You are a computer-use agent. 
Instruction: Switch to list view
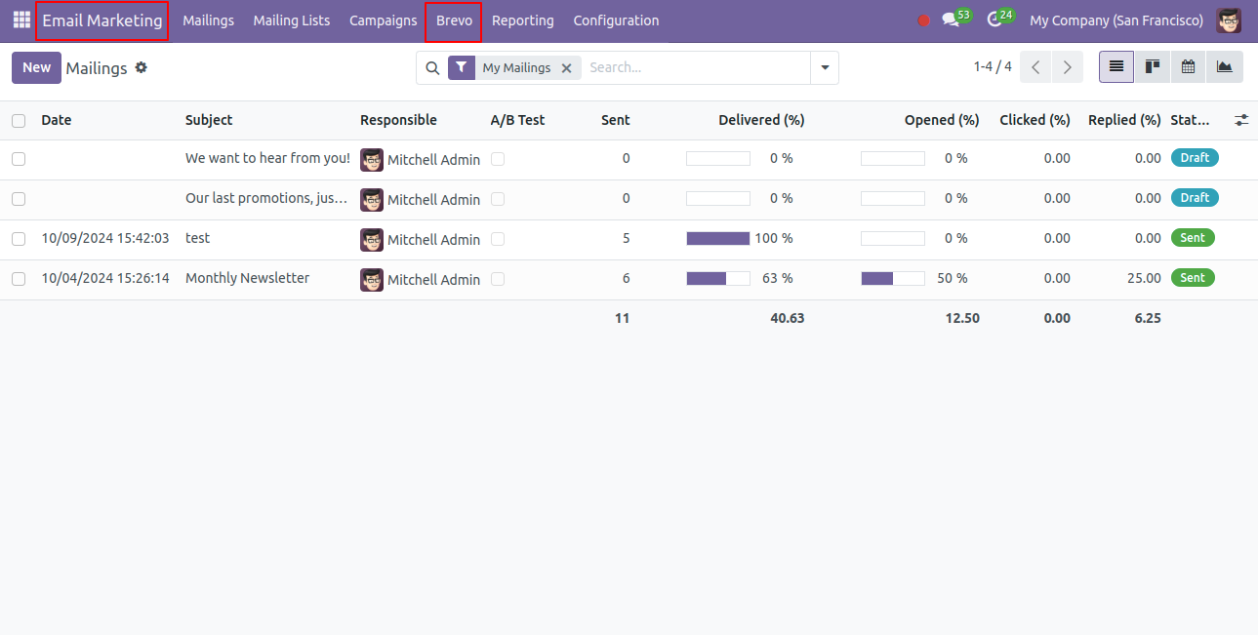tap(1116, 67)
